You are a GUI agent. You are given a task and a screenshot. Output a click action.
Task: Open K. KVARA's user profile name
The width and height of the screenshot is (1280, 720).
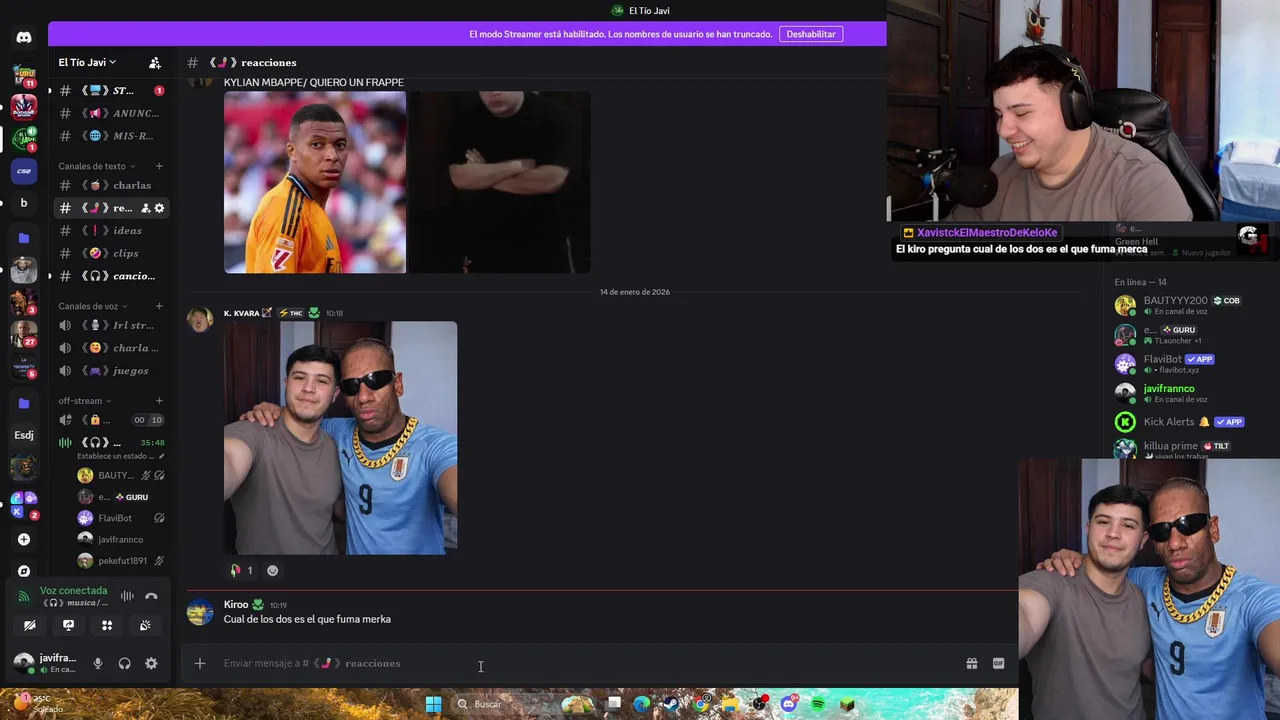tap(241, 313)
